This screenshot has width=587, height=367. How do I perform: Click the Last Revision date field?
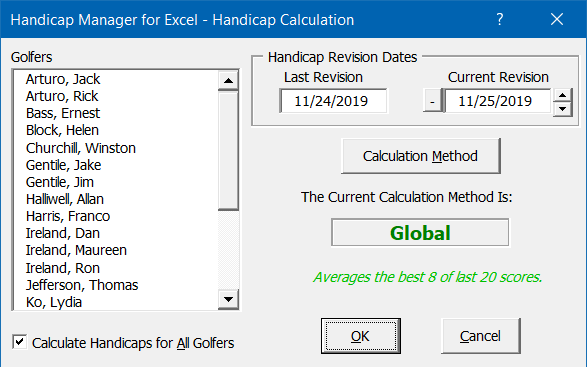tap(334, 101)
